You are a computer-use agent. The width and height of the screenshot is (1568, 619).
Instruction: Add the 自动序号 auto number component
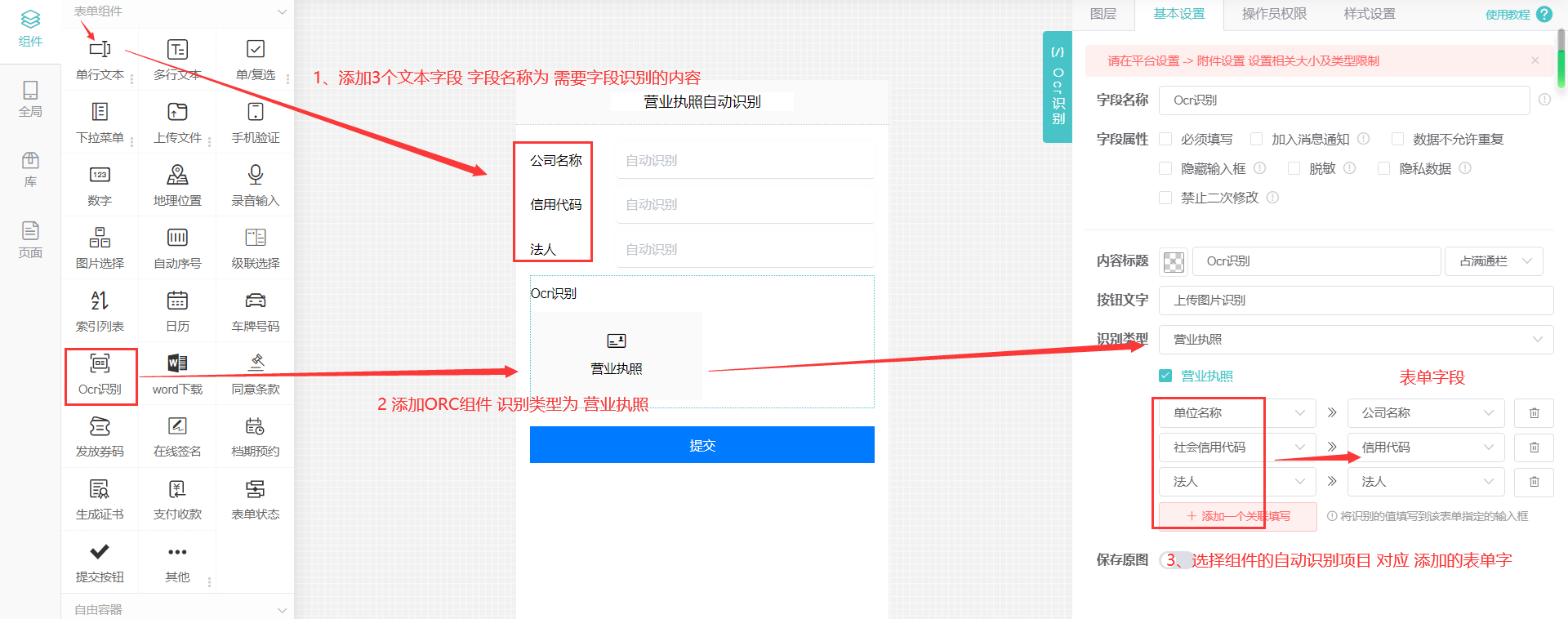point(177,248)
